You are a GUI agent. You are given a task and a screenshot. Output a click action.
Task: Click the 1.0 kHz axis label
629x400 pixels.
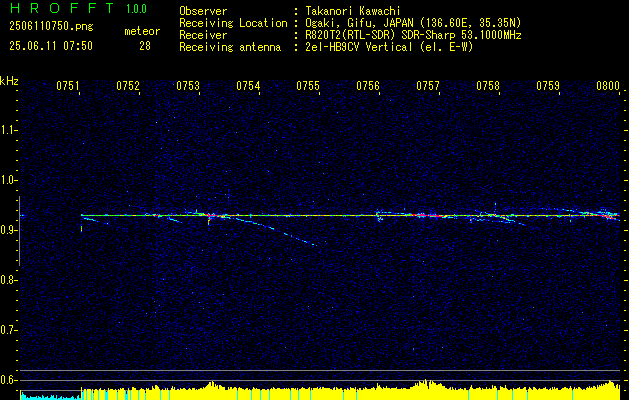(x=8, y=180)
